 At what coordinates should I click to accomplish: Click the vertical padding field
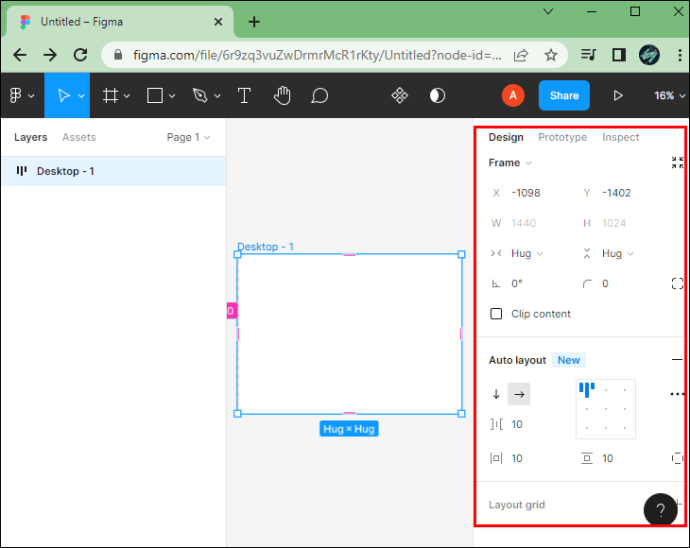point(608,458)
